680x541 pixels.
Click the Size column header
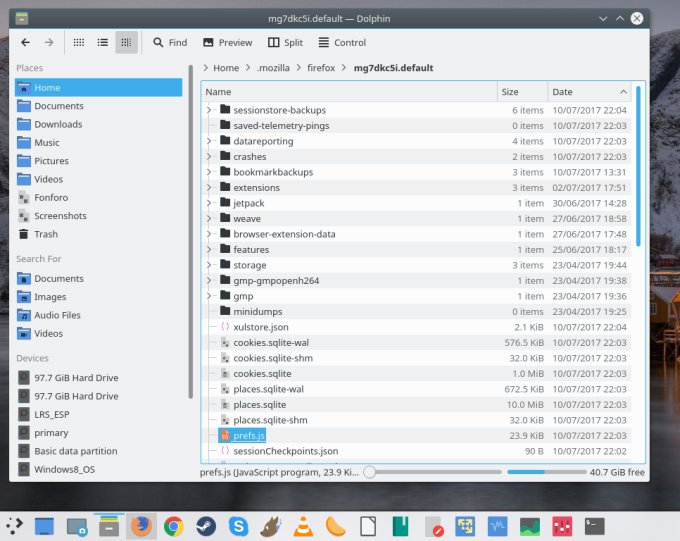point(521,91)
